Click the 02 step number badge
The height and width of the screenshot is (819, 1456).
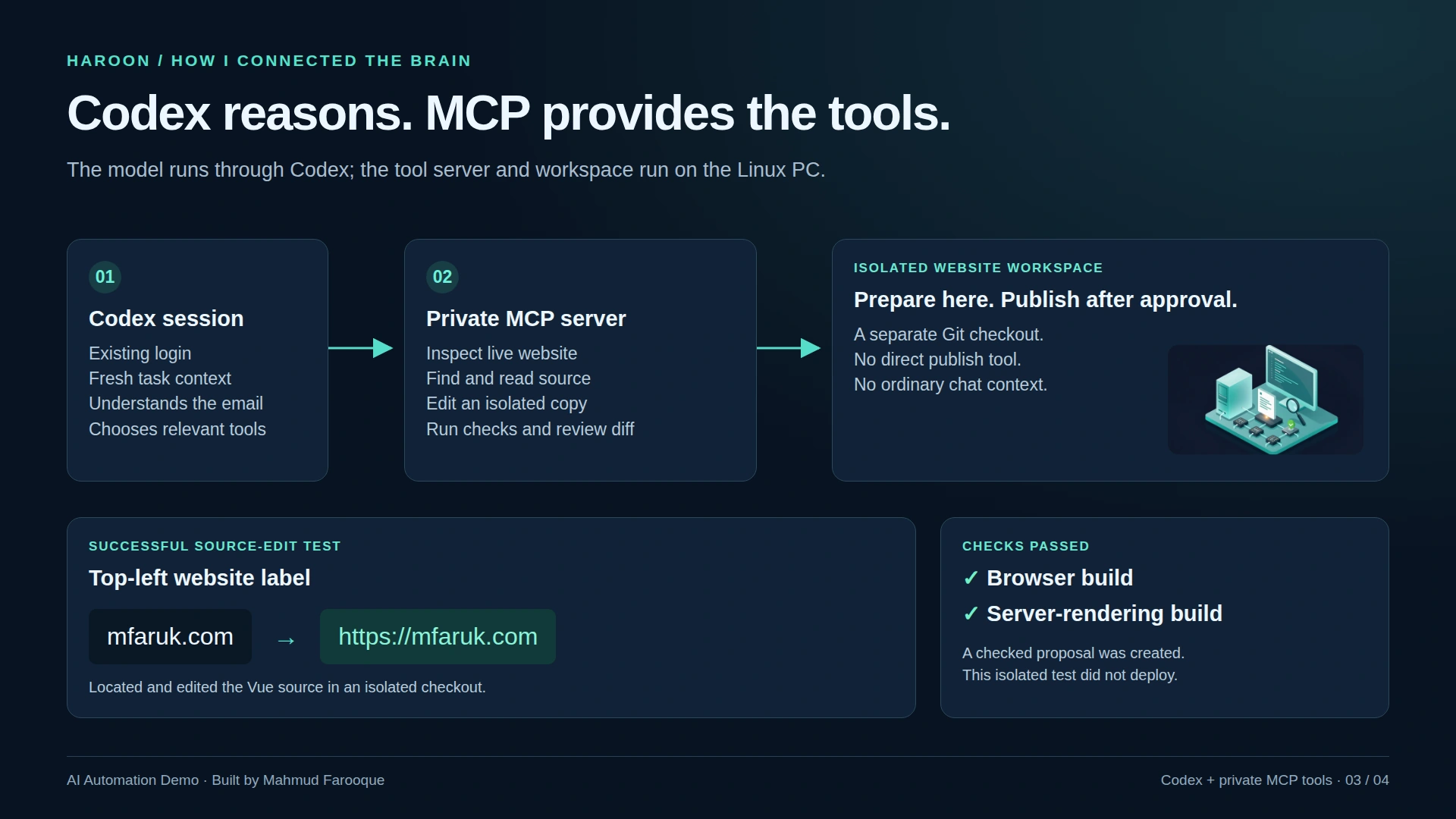442,277
